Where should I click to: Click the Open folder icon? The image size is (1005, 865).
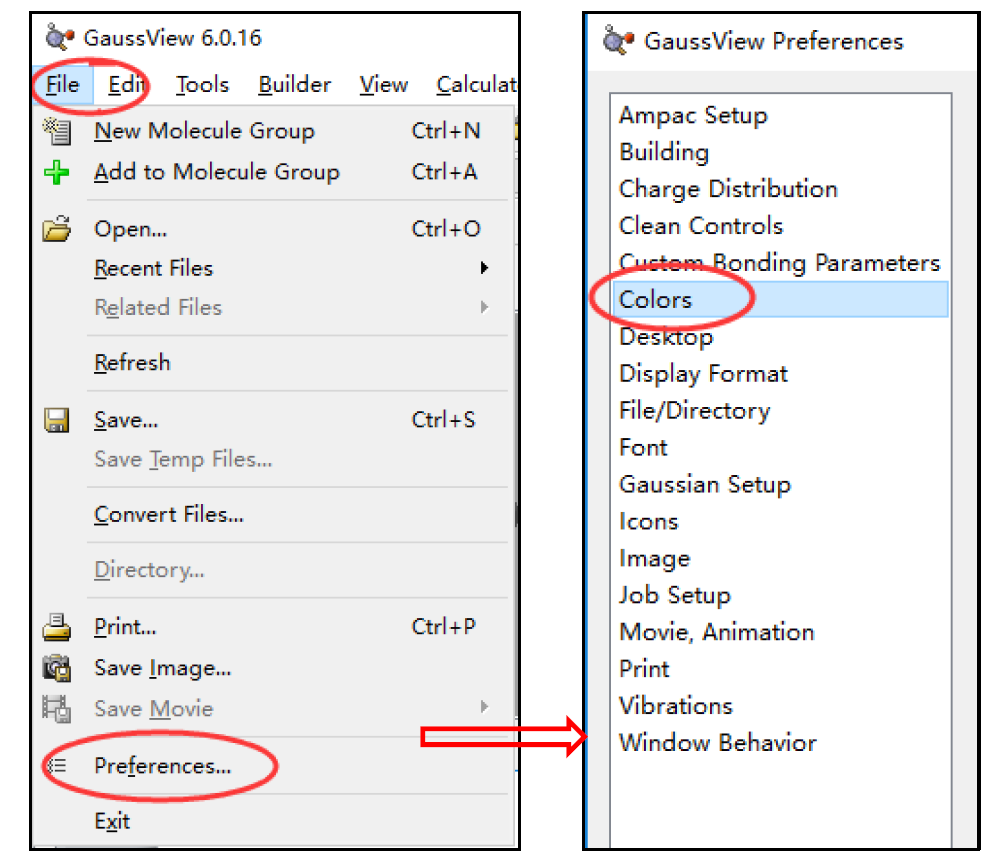[x=57, y=229]
